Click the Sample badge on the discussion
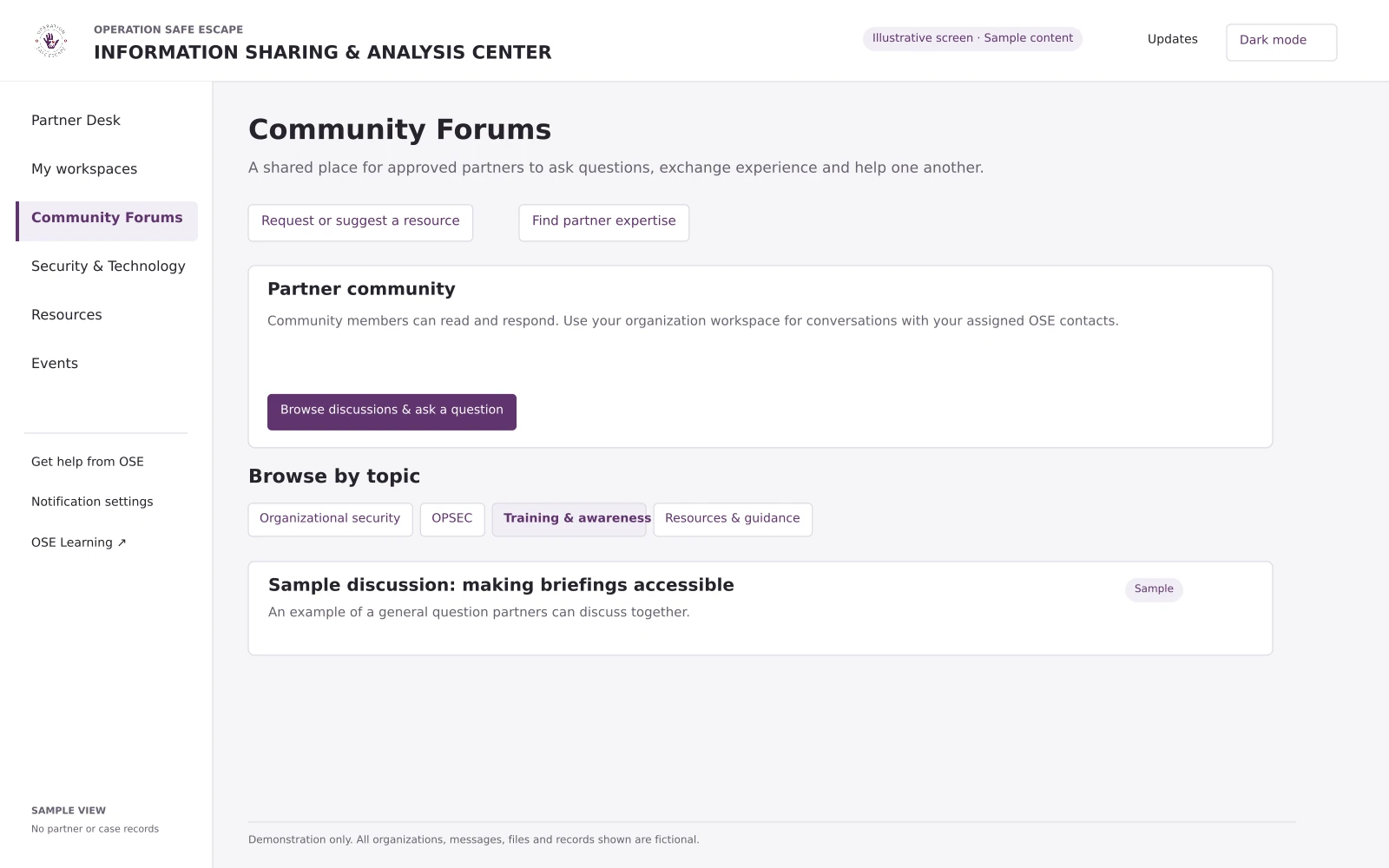 (x=1154, y=589)
